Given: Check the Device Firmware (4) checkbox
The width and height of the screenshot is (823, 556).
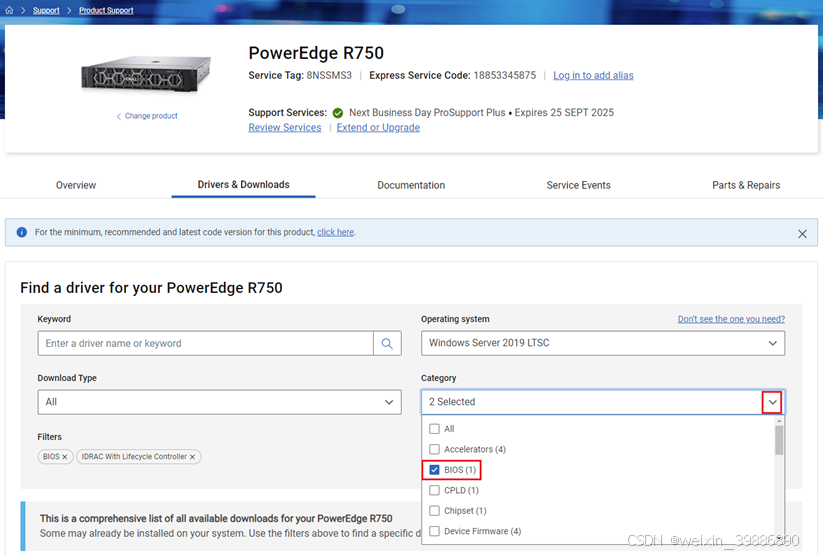Looking at the screenshot, I should (x=434, y=531).
